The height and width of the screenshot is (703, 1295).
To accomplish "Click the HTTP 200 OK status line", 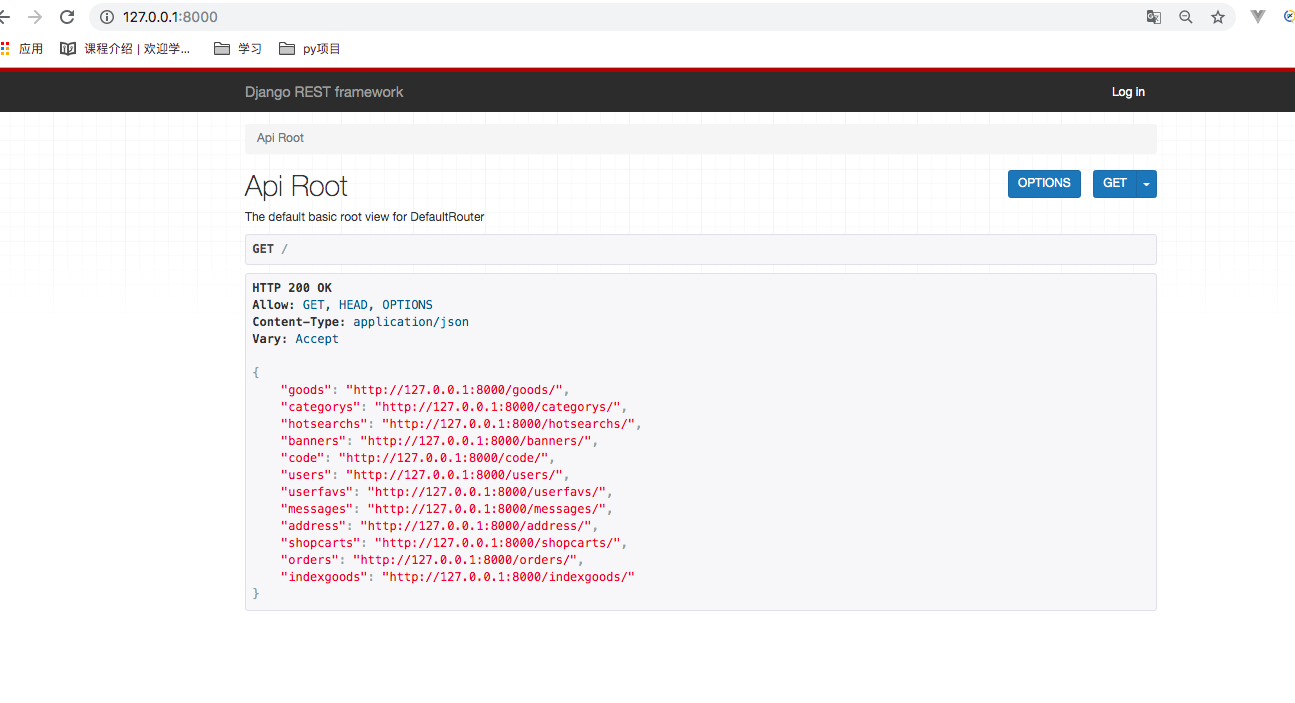I will [x=292, y=288].
